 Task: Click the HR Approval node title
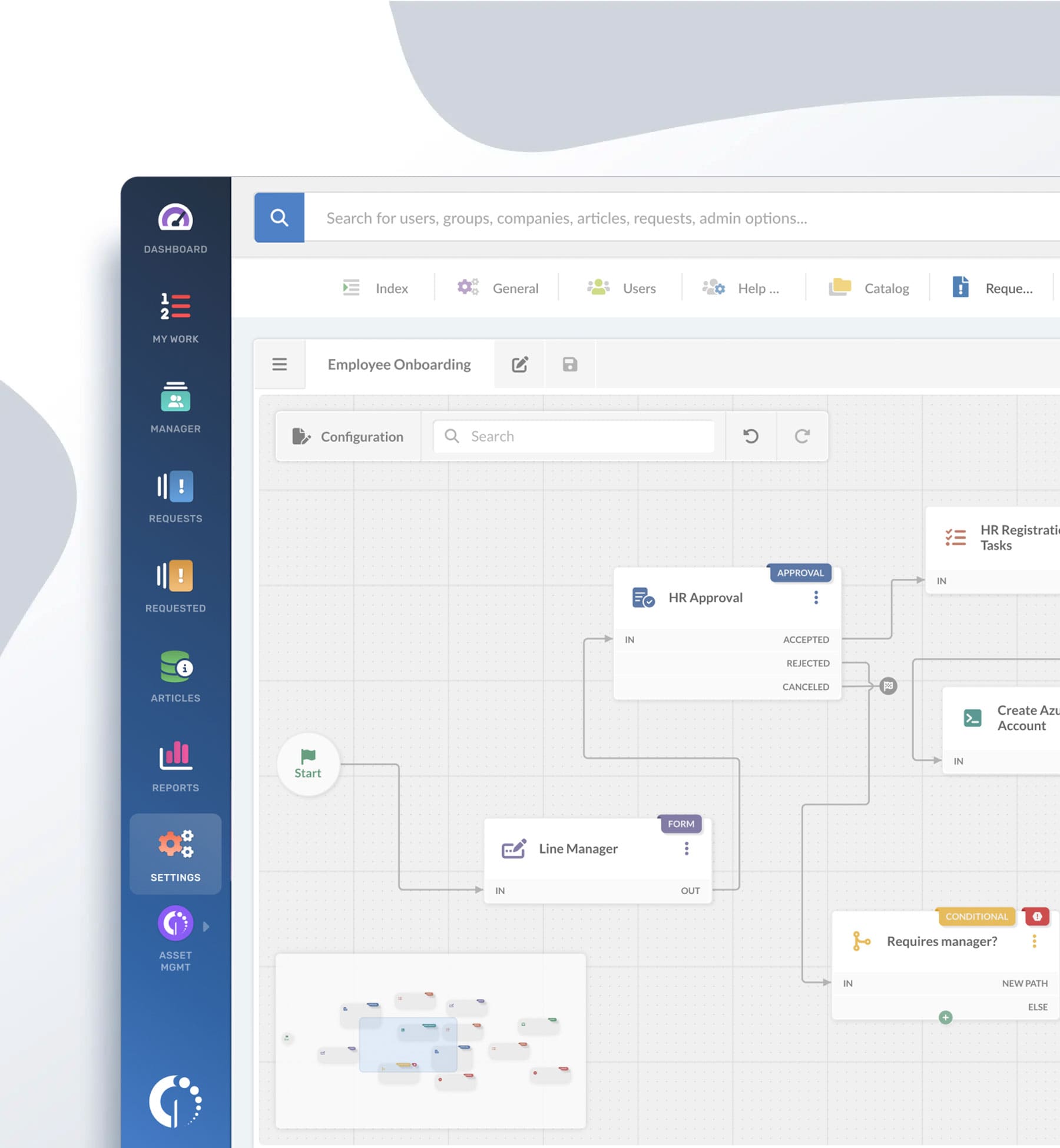point(705,598)
